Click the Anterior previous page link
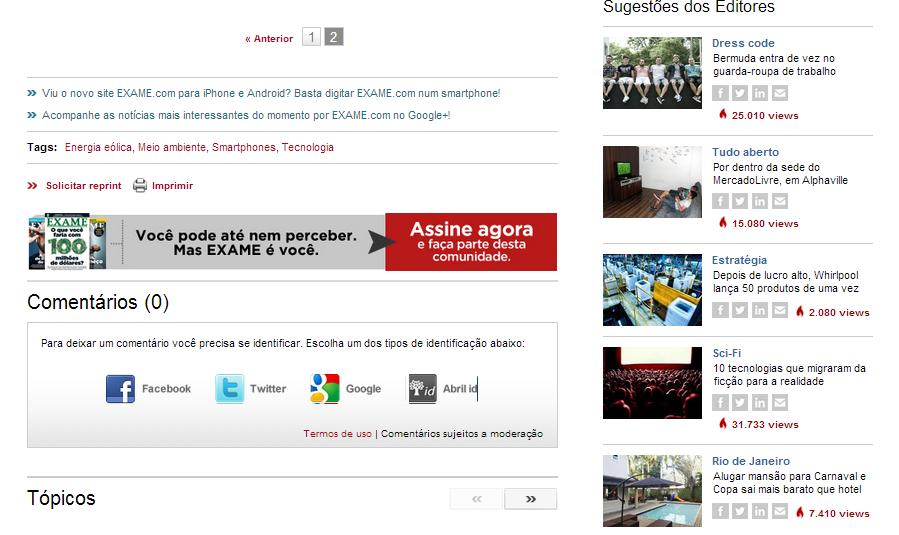The width and height of the screenshot is (899, 535). [269, 39]
